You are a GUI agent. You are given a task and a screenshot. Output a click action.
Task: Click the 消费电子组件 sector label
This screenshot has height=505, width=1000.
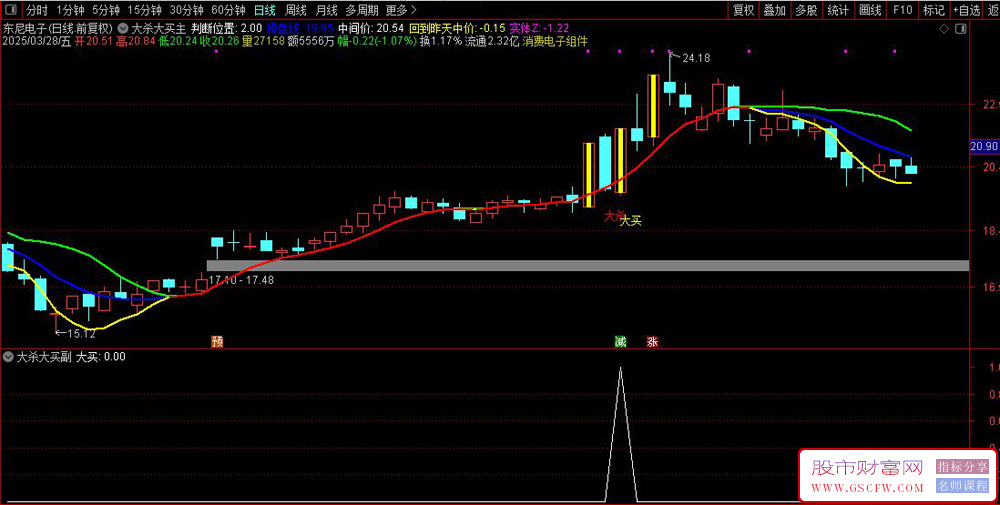tap(555, 41)
